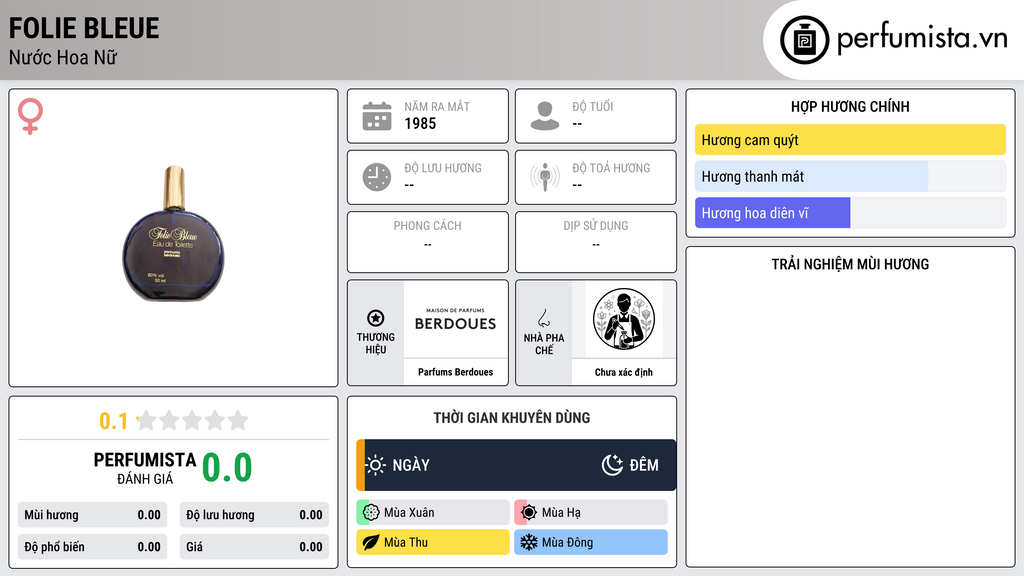Viewport: 1024px width, 576px height.
Task: Click the Trải nghiệm mùi hương heading
Action: pos(850,264)
